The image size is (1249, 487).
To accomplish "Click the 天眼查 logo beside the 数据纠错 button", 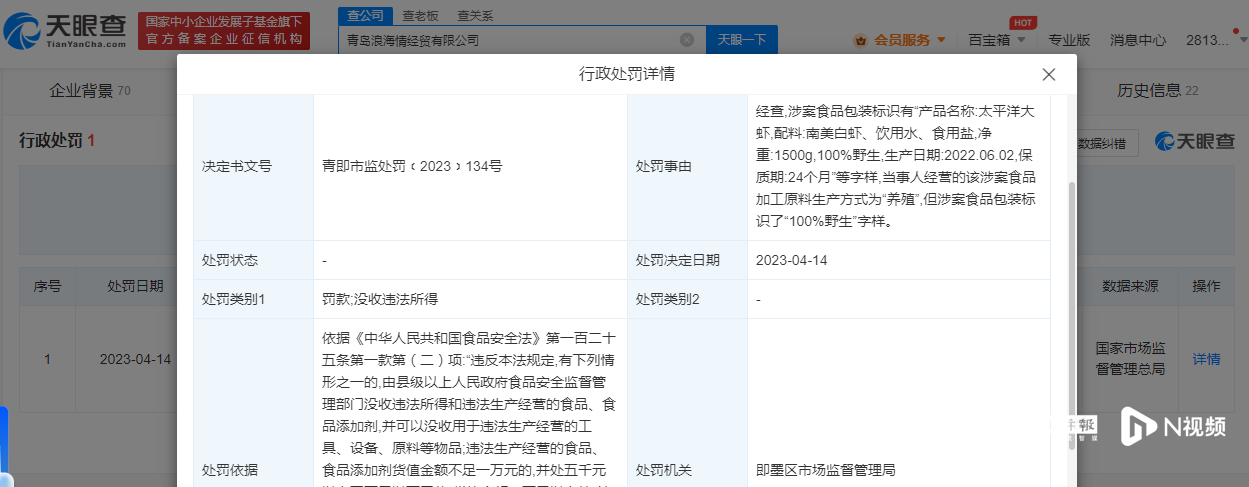I will click(x=1194, y=142).
